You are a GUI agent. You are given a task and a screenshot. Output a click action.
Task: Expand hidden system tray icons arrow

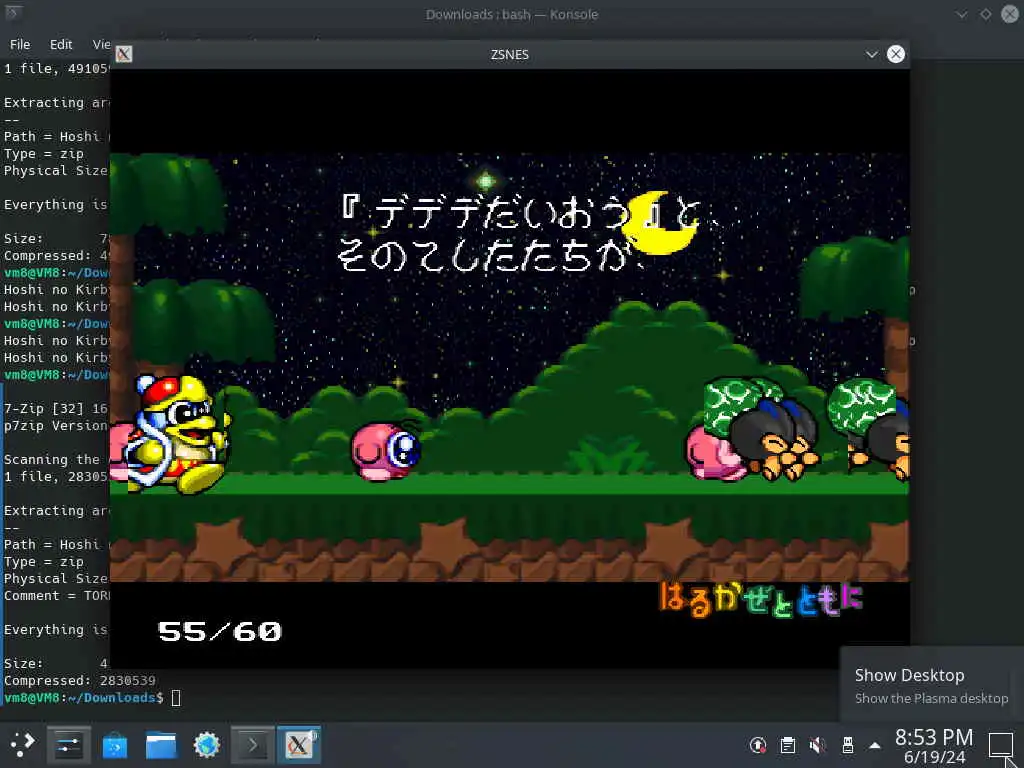tap(875, 745)
